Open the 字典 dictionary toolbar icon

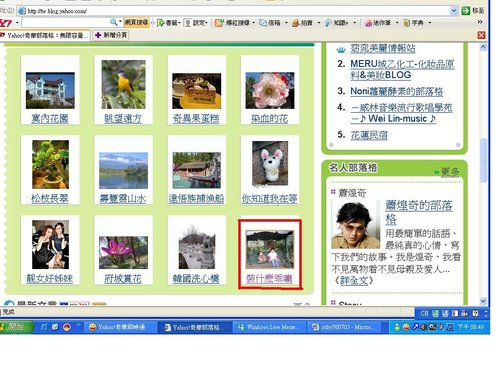(407, 23)
